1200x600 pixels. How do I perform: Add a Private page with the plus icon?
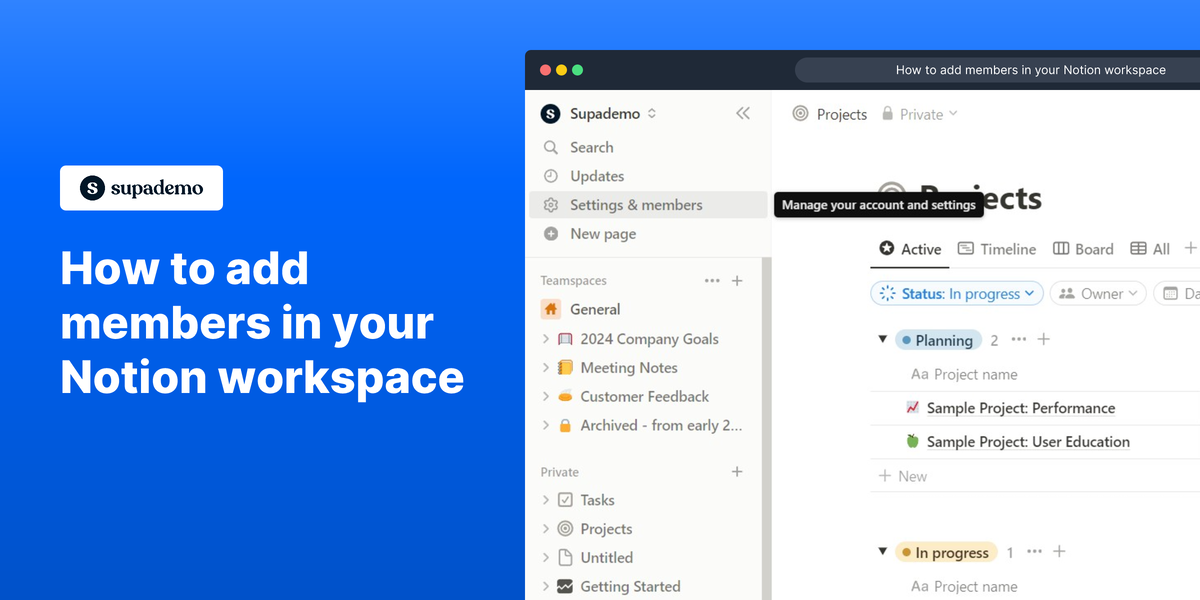pos(737,471)
